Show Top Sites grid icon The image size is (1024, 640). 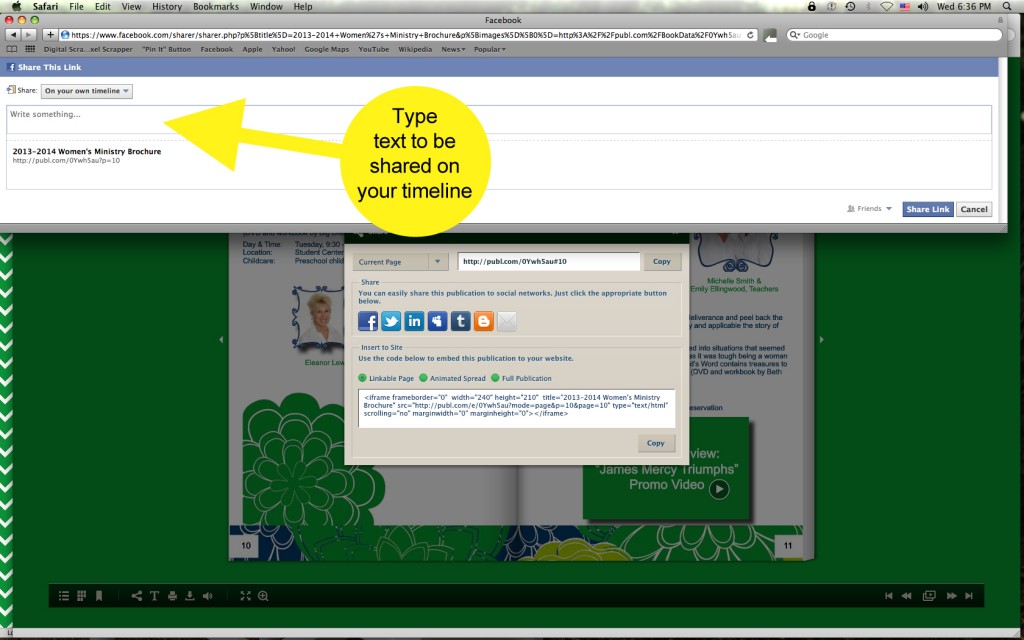pos(30,49)
